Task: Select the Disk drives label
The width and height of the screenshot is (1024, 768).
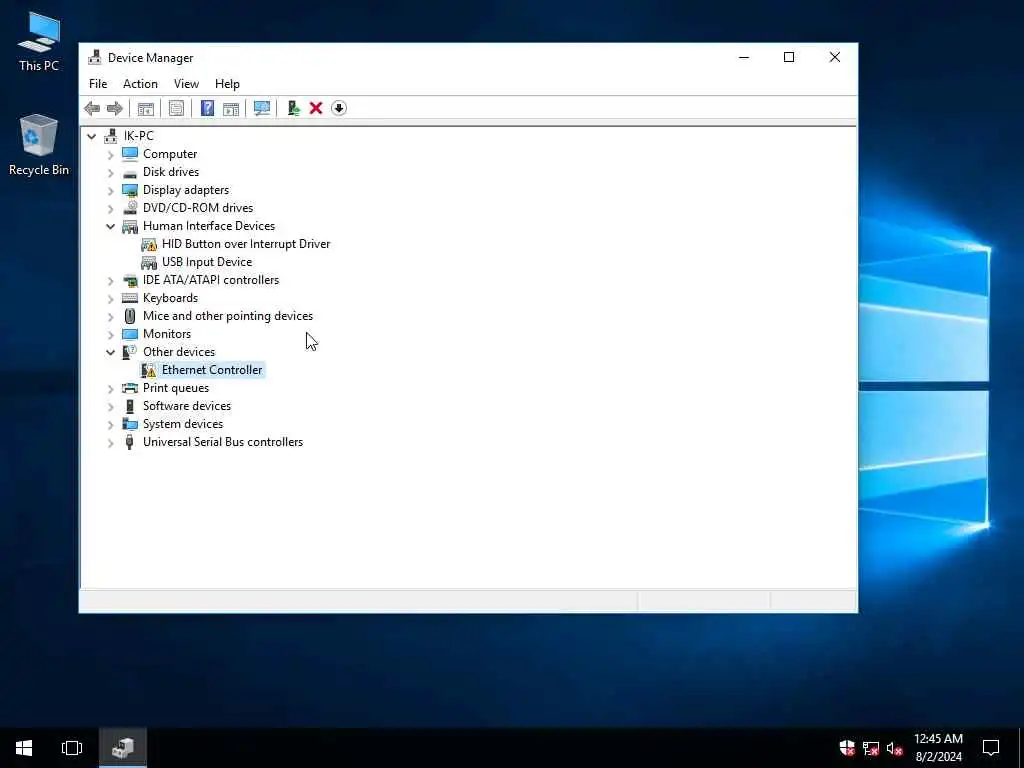Action: 171,172
